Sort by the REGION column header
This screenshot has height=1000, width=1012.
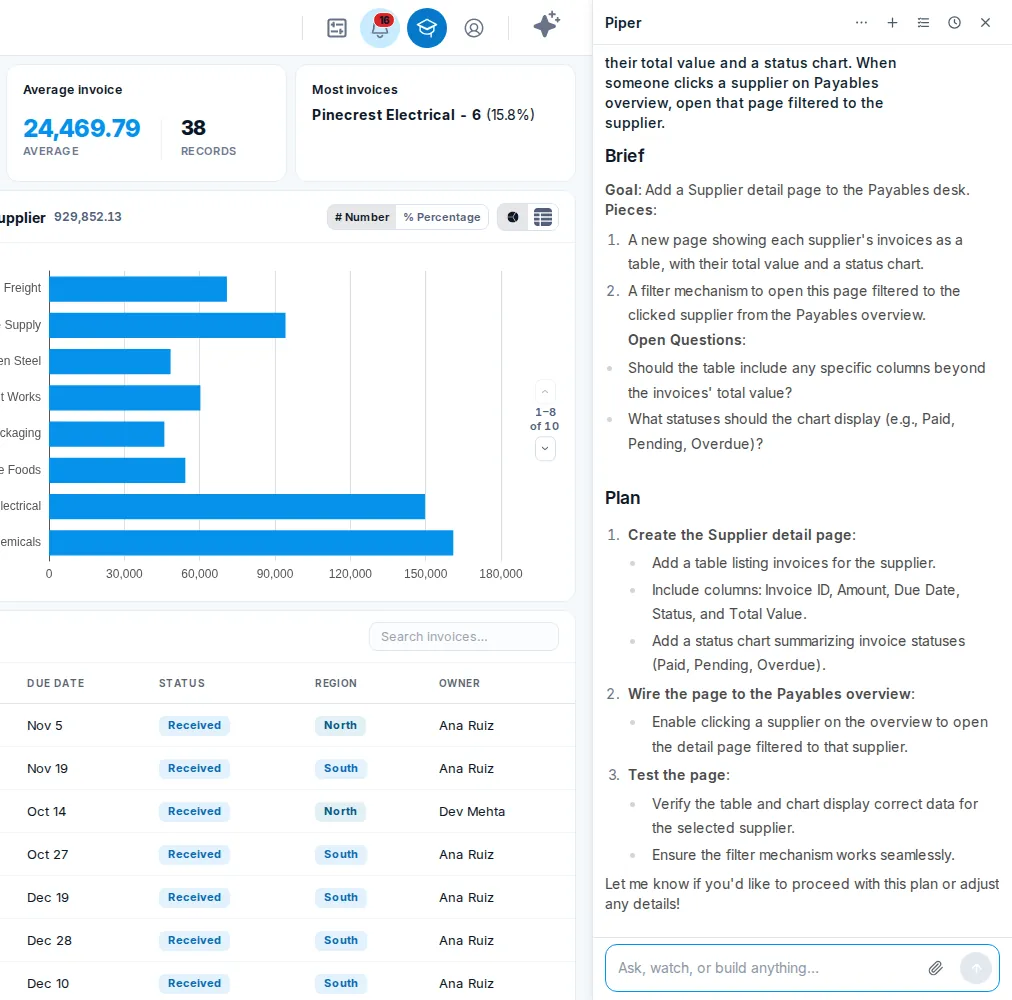pos(336,683)
